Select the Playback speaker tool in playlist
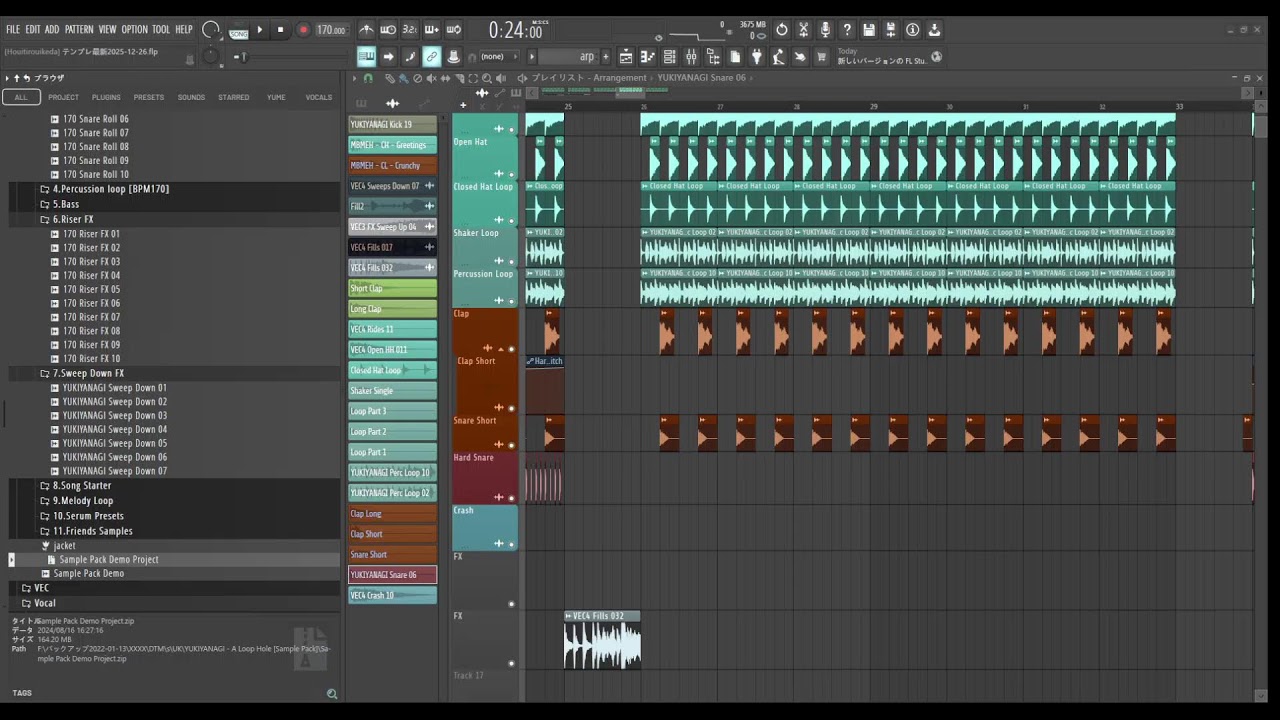1280x720 pixels. [x=500, y=78]
